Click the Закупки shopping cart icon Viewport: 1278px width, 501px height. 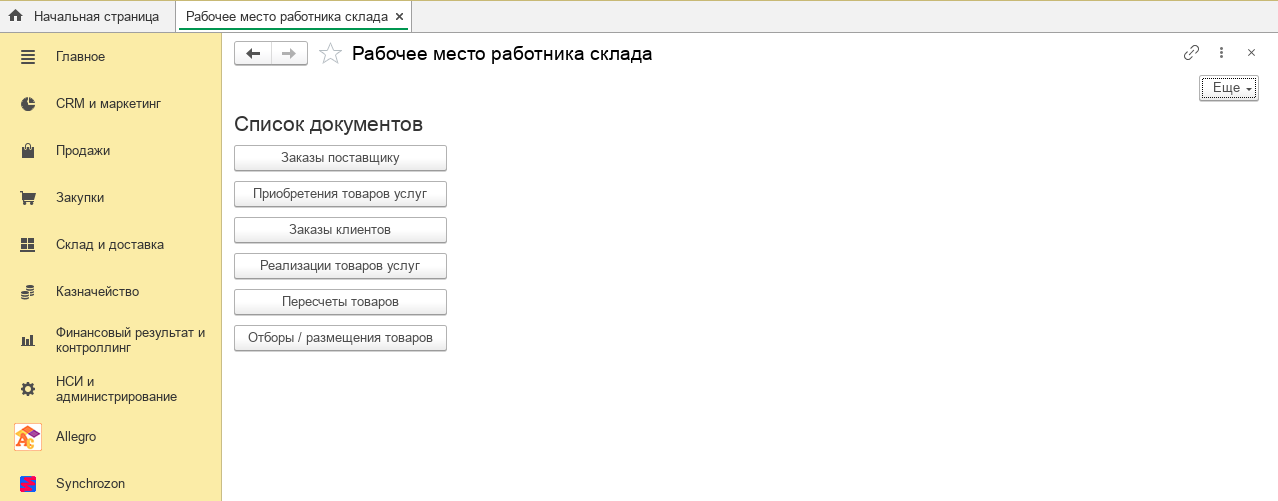28,198
